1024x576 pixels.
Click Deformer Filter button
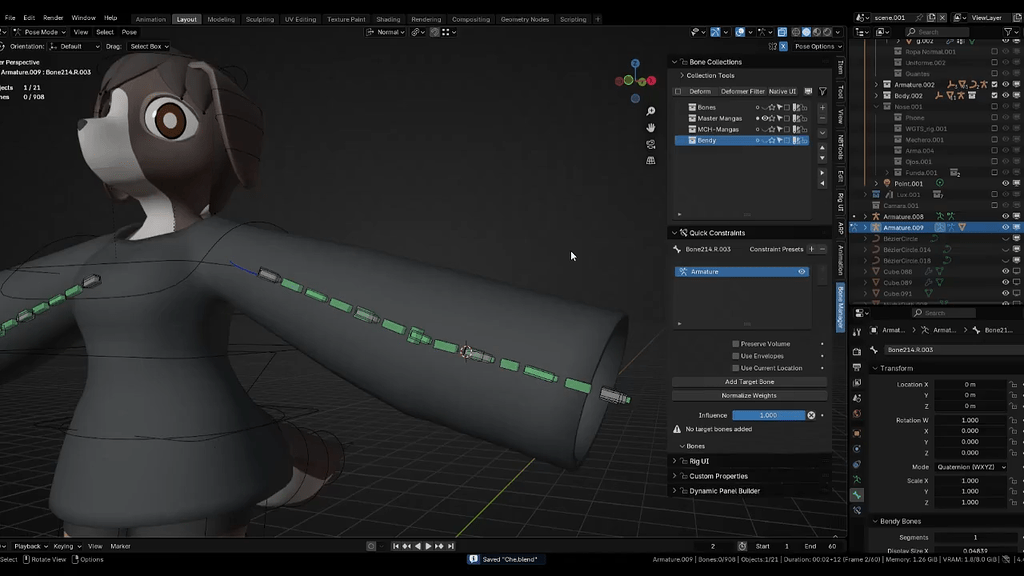[x=743, y=91]
